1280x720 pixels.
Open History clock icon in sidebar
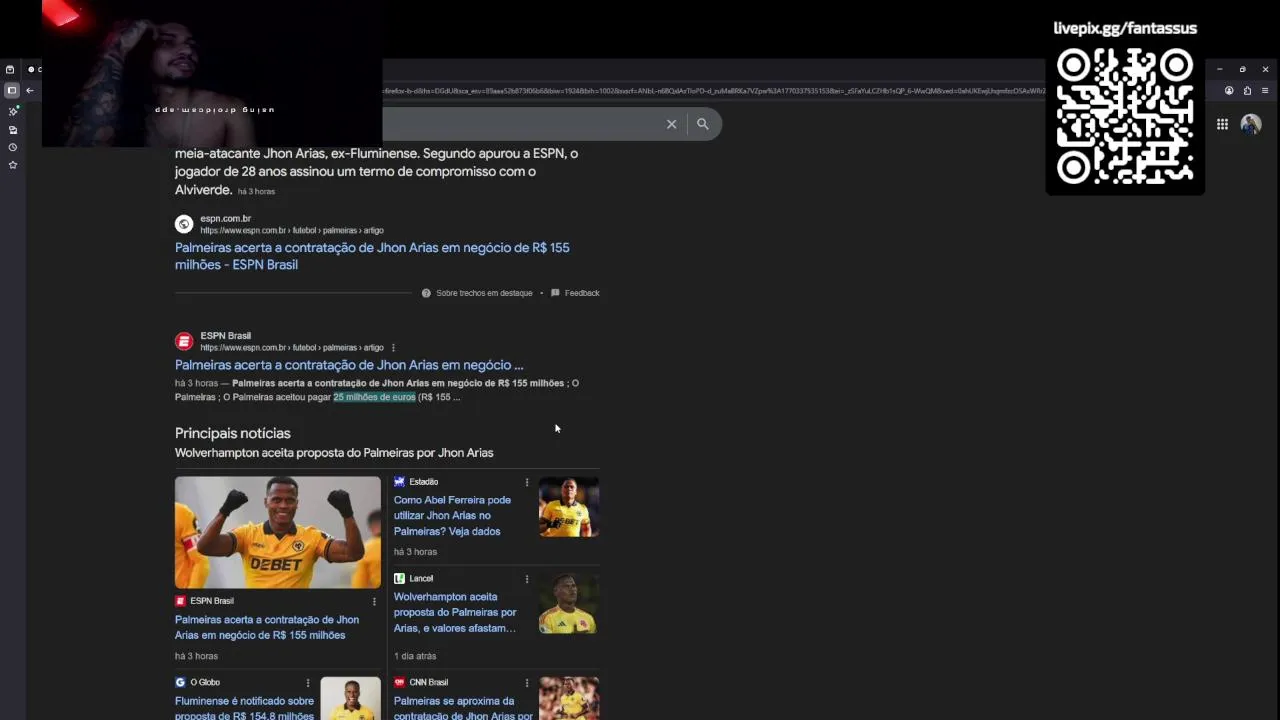[13, 147]
